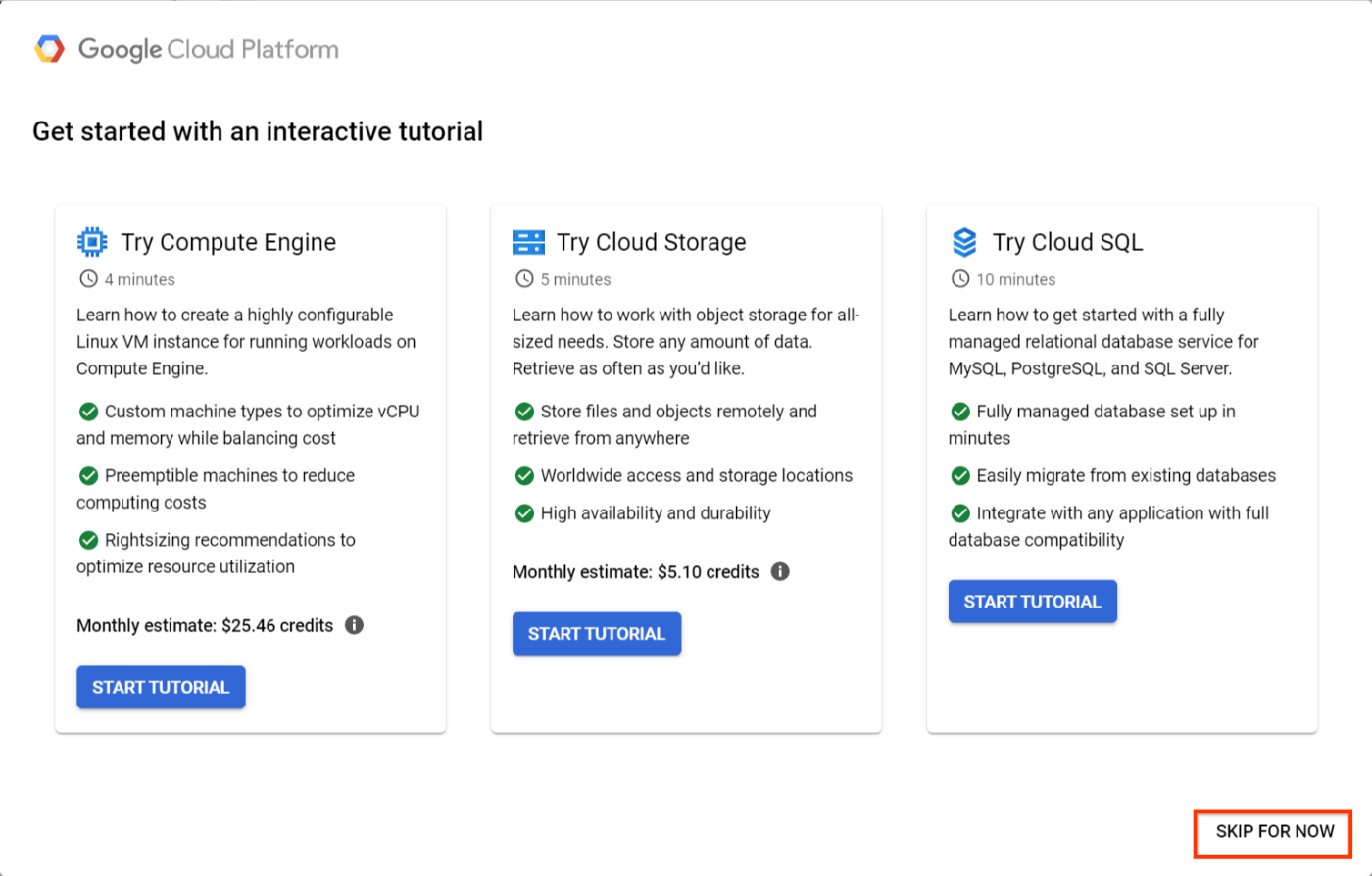Click the clock icon beside 5 minutes
Image resolution: width=1372 pixels, height=876 pixels.
pos(524,279)
